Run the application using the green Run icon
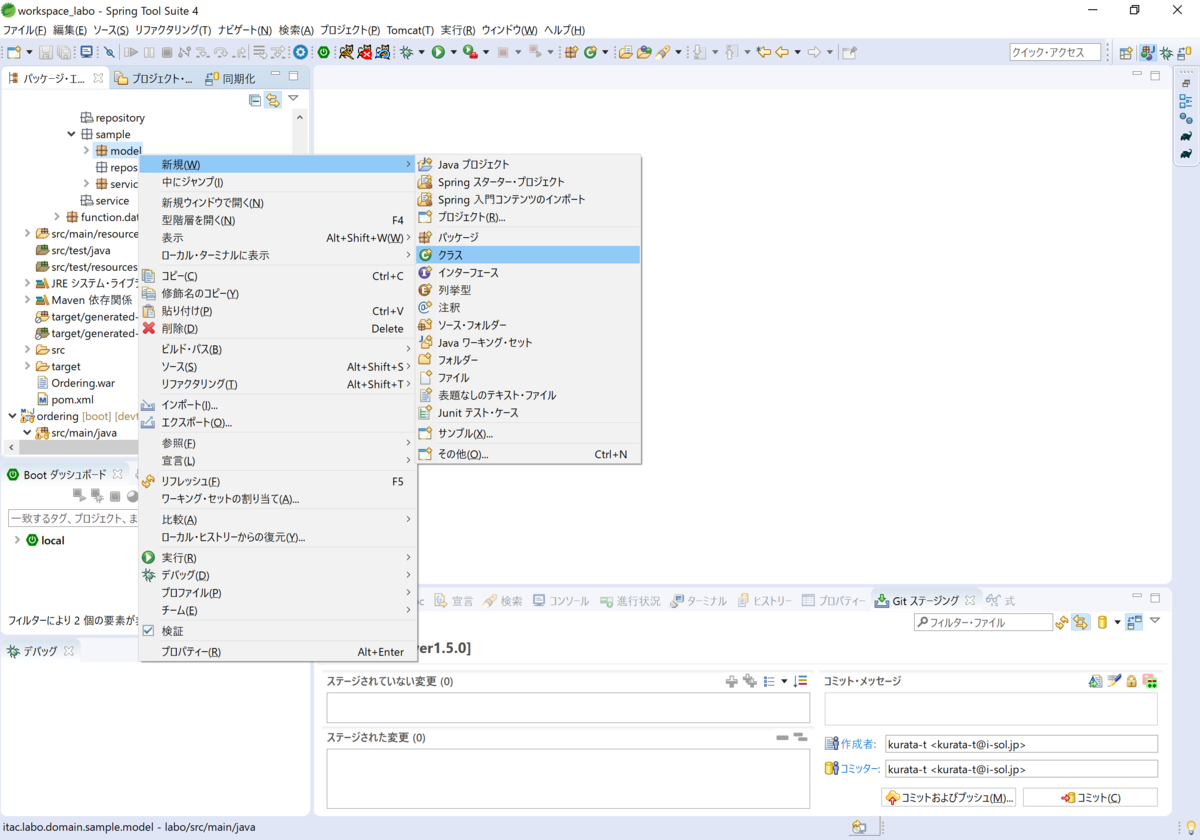Screen dimensions: 1200x840 [439, 51]
